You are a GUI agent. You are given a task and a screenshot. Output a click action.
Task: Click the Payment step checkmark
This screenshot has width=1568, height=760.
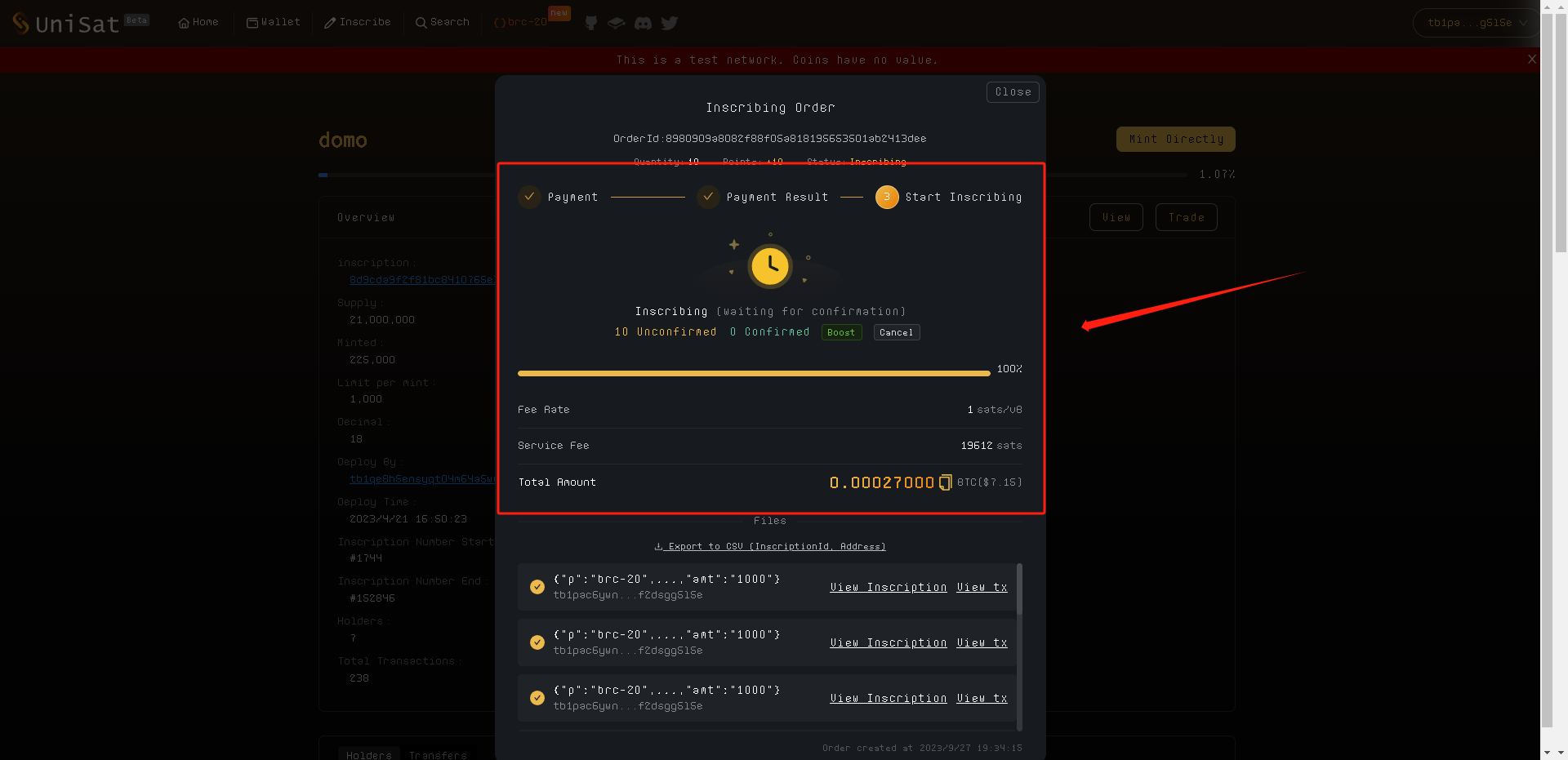click(x=529, y=197)
